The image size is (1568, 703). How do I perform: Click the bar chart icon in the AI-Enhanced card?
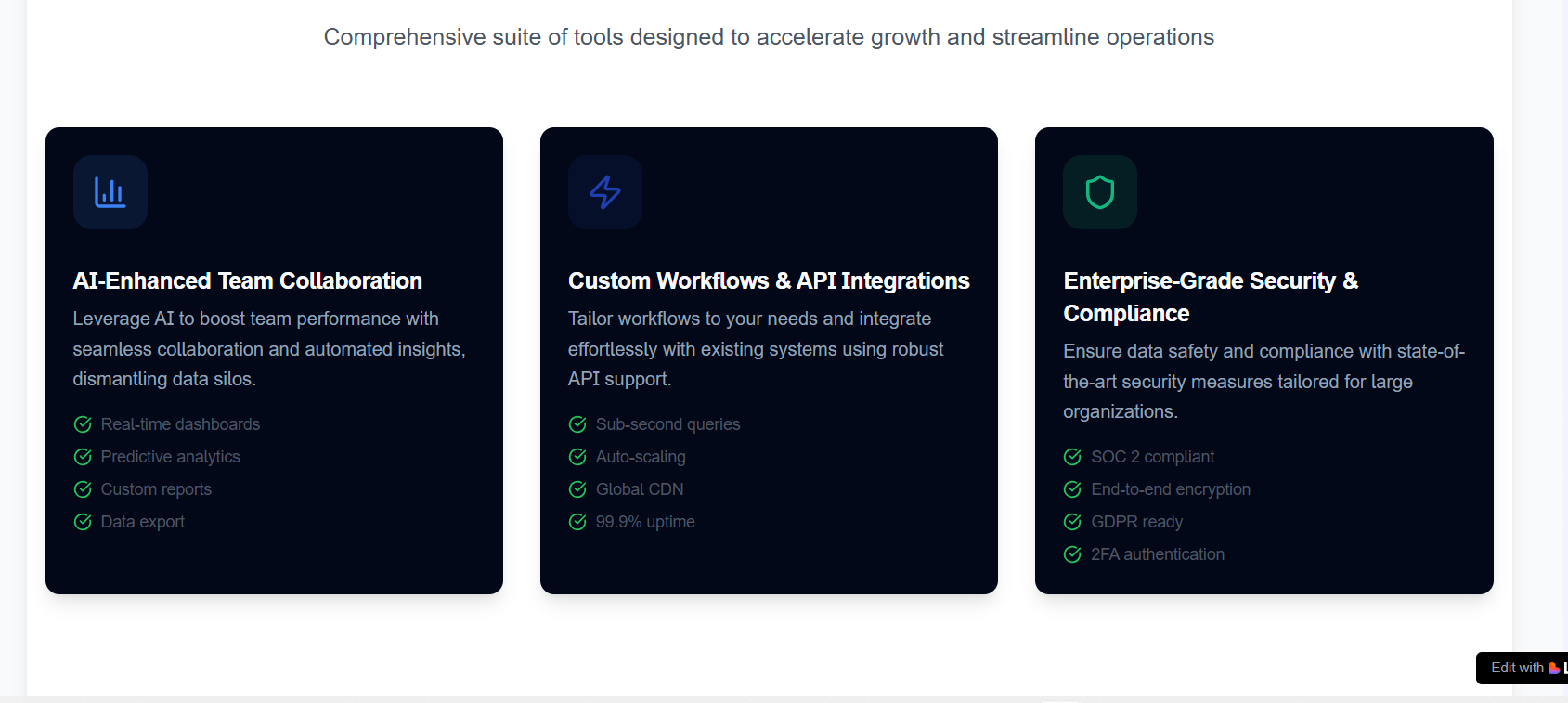110,192
